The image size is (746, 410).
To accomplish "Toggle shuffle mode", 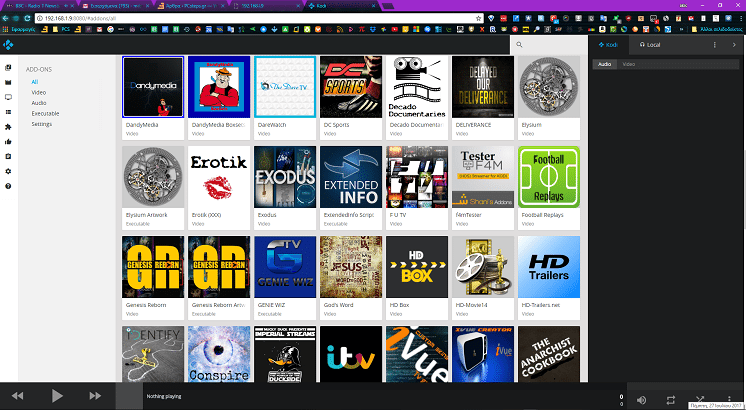I will point(700,399).
